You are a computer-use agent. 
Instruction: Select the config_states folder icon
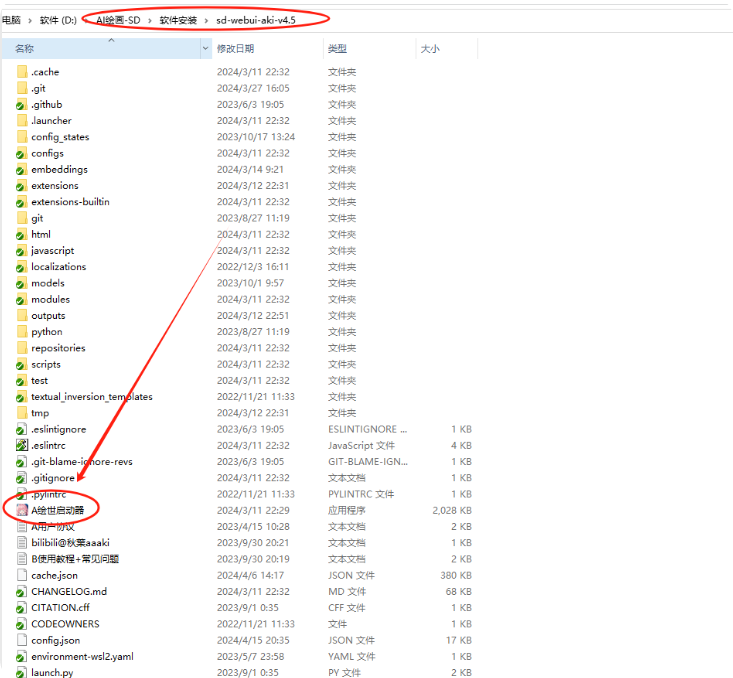[22, 137]
